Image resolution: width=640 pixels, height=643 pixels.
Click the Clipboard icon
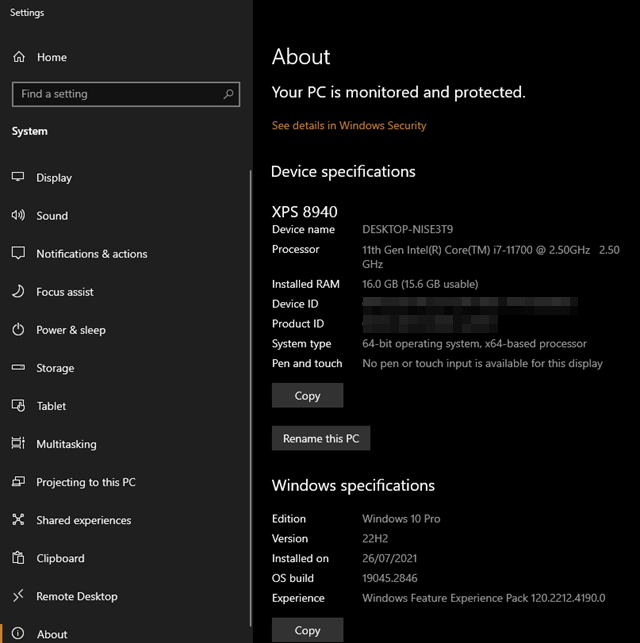(18, 558)
